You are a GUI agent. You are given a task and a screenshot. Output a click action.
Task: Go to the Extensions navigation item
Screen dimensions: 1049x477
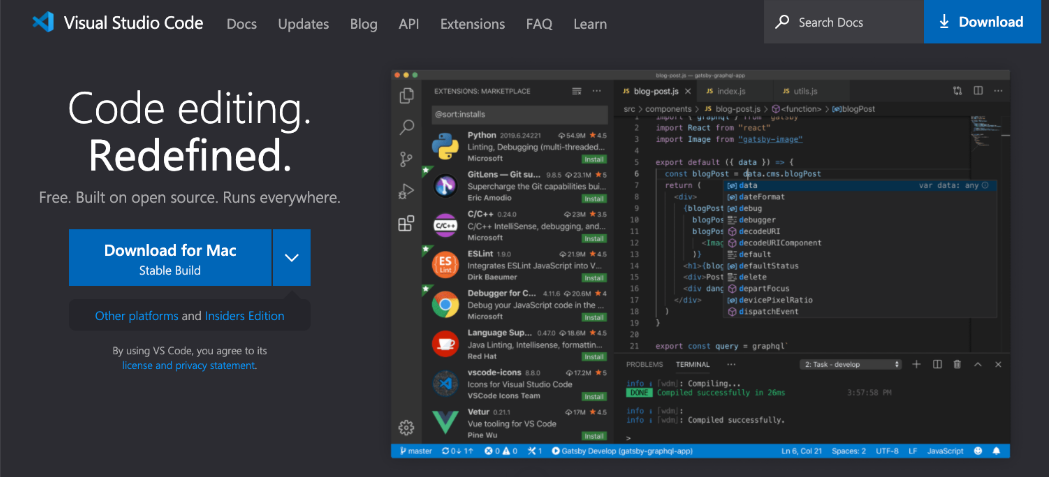click(472, 23)
